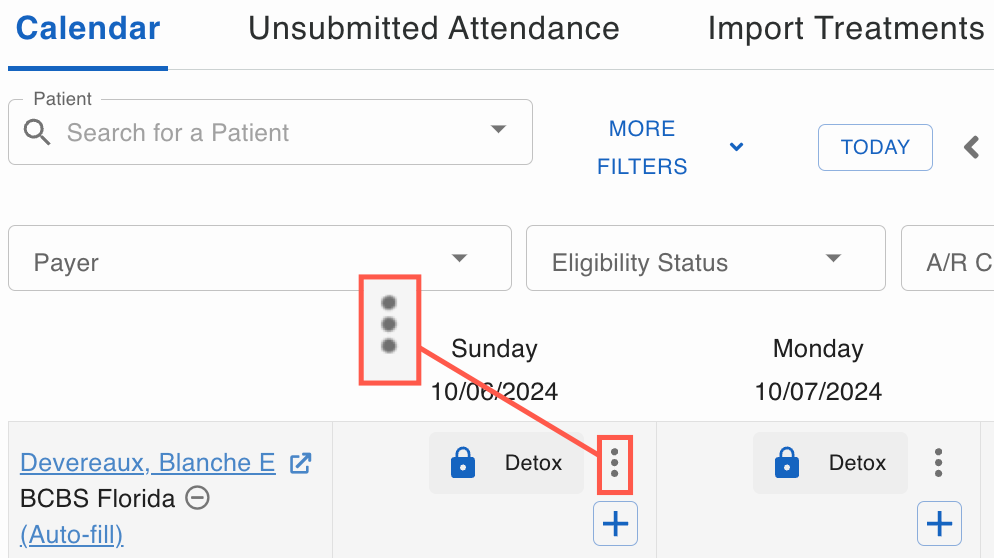This screenshot has height=558, width=994.
Task: Add treatment with plus button under Monday
Action: click(939, 524)
